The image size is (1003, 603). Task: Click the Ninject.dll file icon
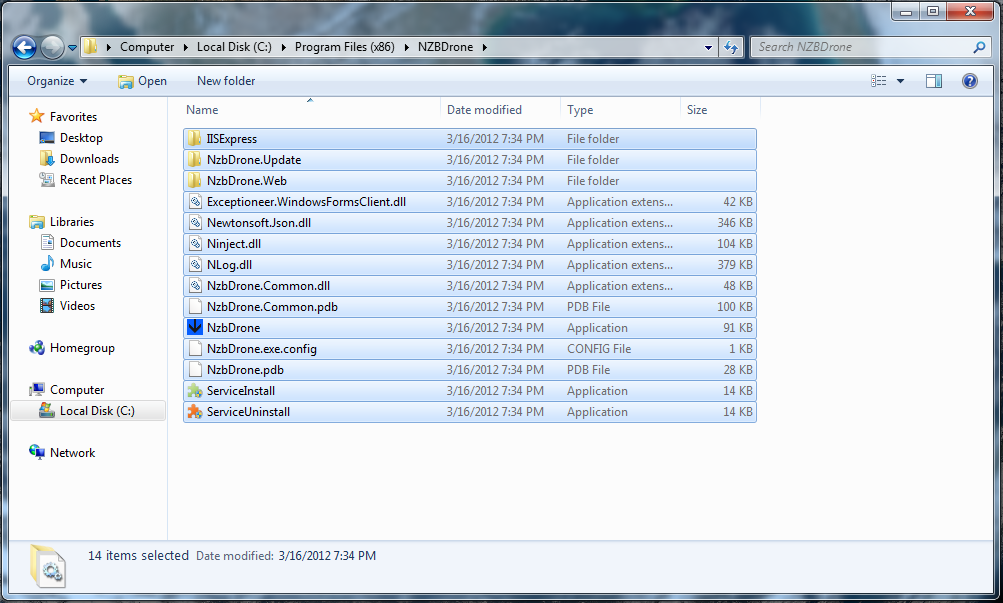[x=195, y=244]
